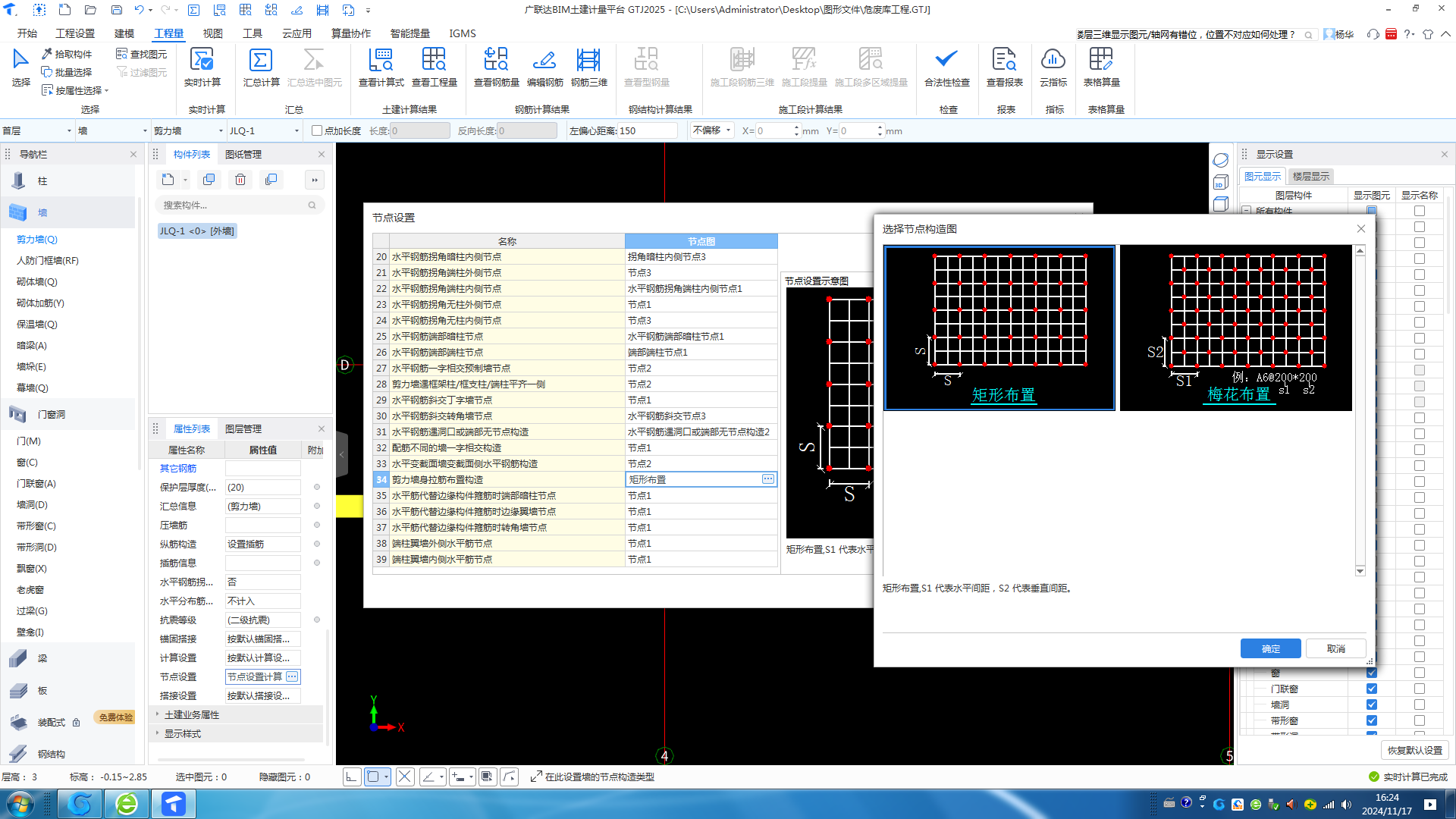This screenshot has height=819, width=1456.
Task: Click 批量选择 tool
Action: click(x=67, y=72)
